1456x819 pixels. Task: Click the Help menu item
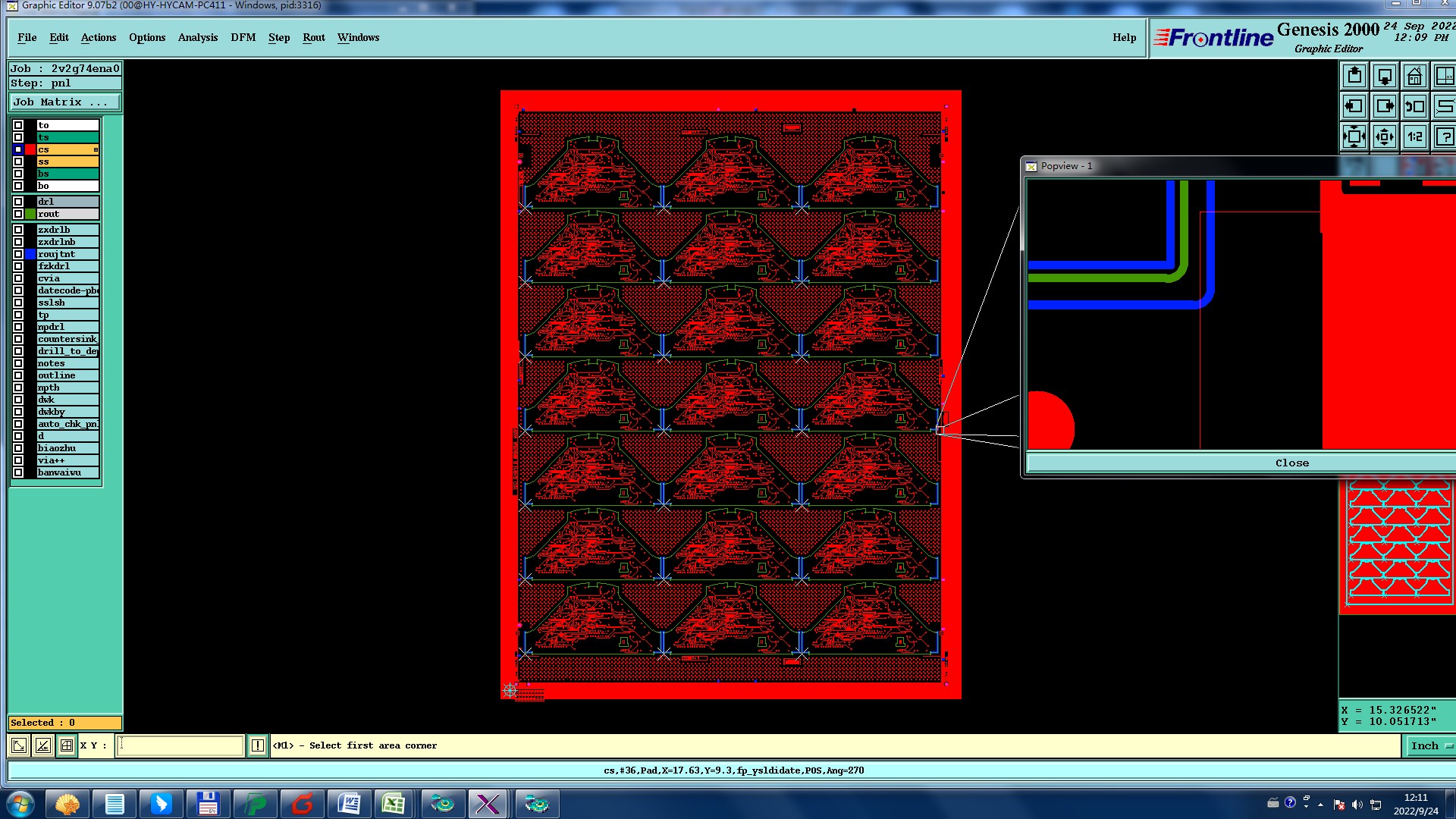1124,37
